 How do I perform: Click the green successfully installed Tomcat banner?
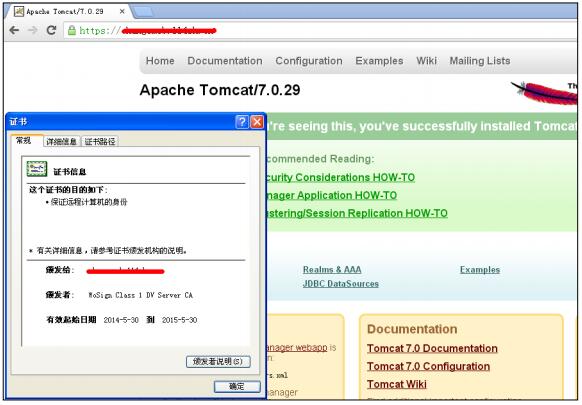coord(422,126)
